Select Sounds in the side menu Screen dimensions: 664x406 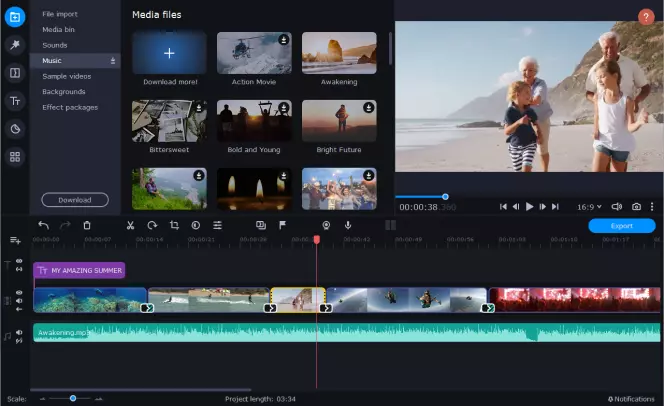(55, 45)
